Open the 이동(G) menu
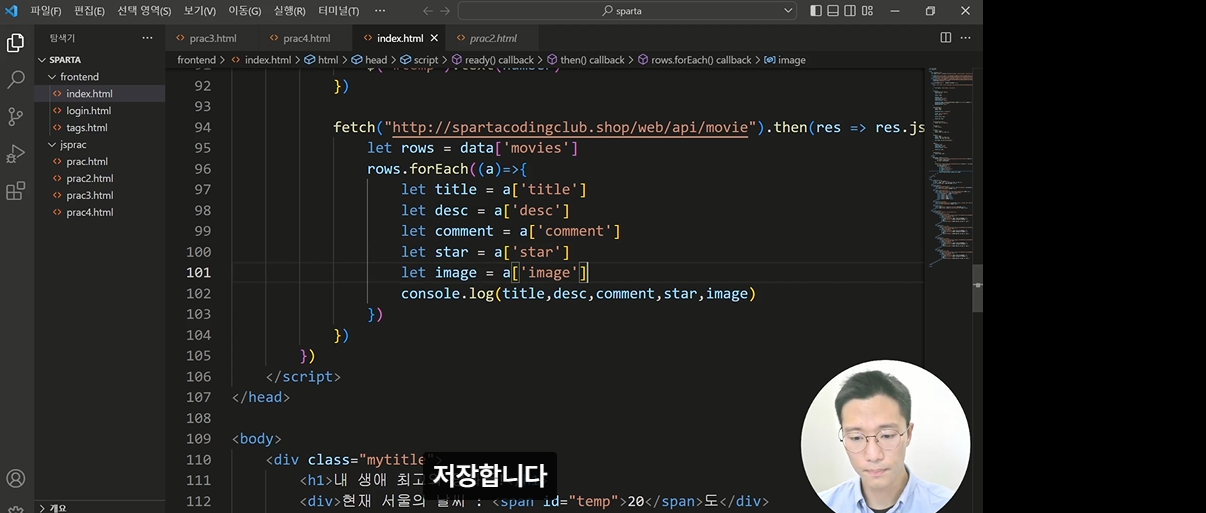The height and width of the screenshot is (513, 1206). point(245,11)
